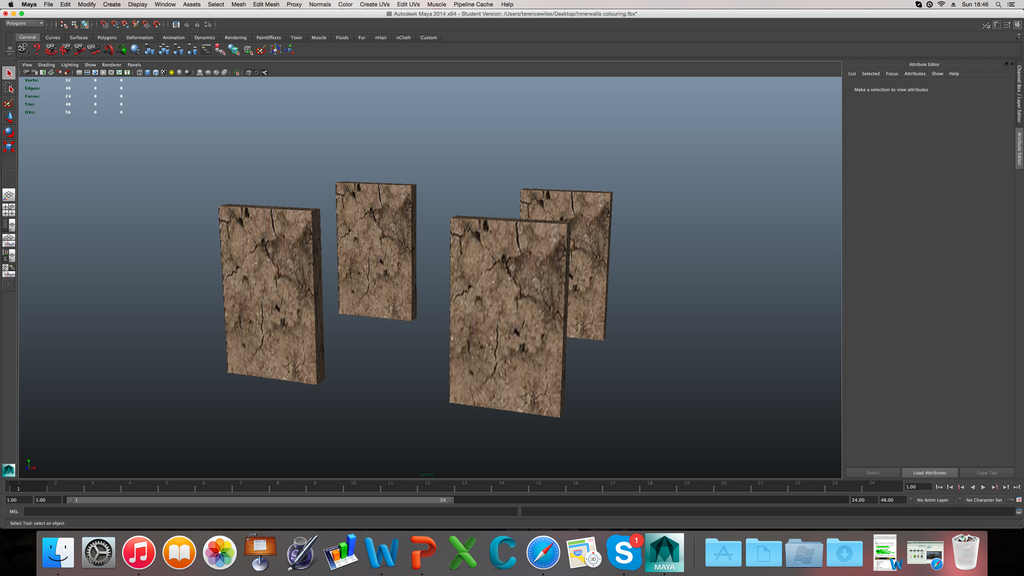Switch to four view layout

[8, 210]
